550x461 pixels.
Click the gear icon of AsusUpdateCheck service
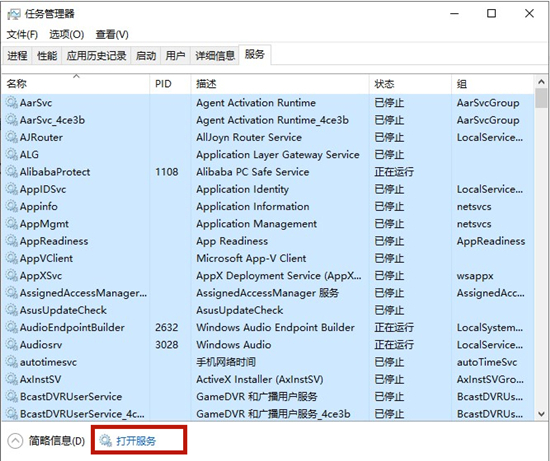[12, 310]
